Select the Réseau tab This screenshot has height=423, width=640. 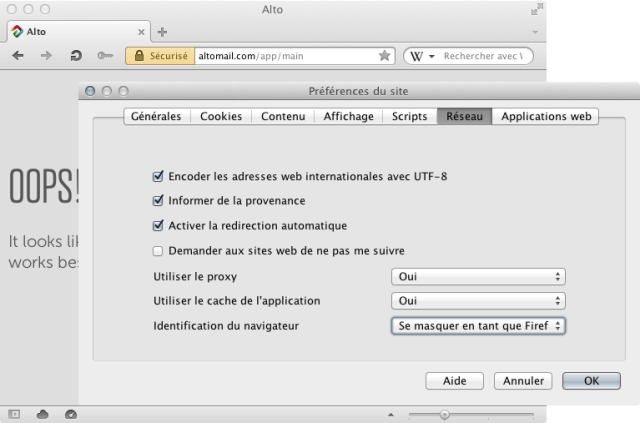pos(464,116)
